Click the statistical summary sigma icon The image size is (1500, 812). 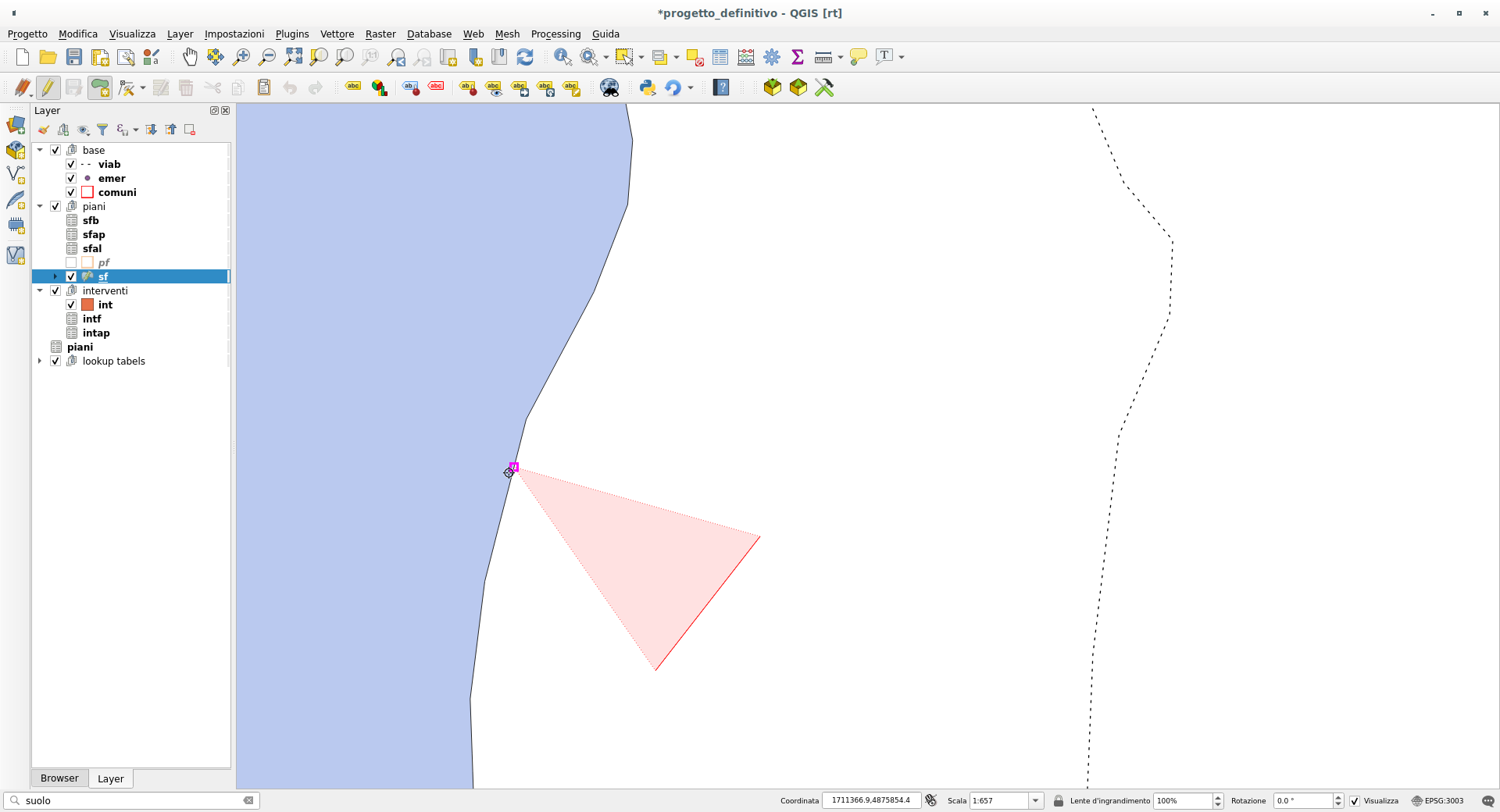click(798, 57)
